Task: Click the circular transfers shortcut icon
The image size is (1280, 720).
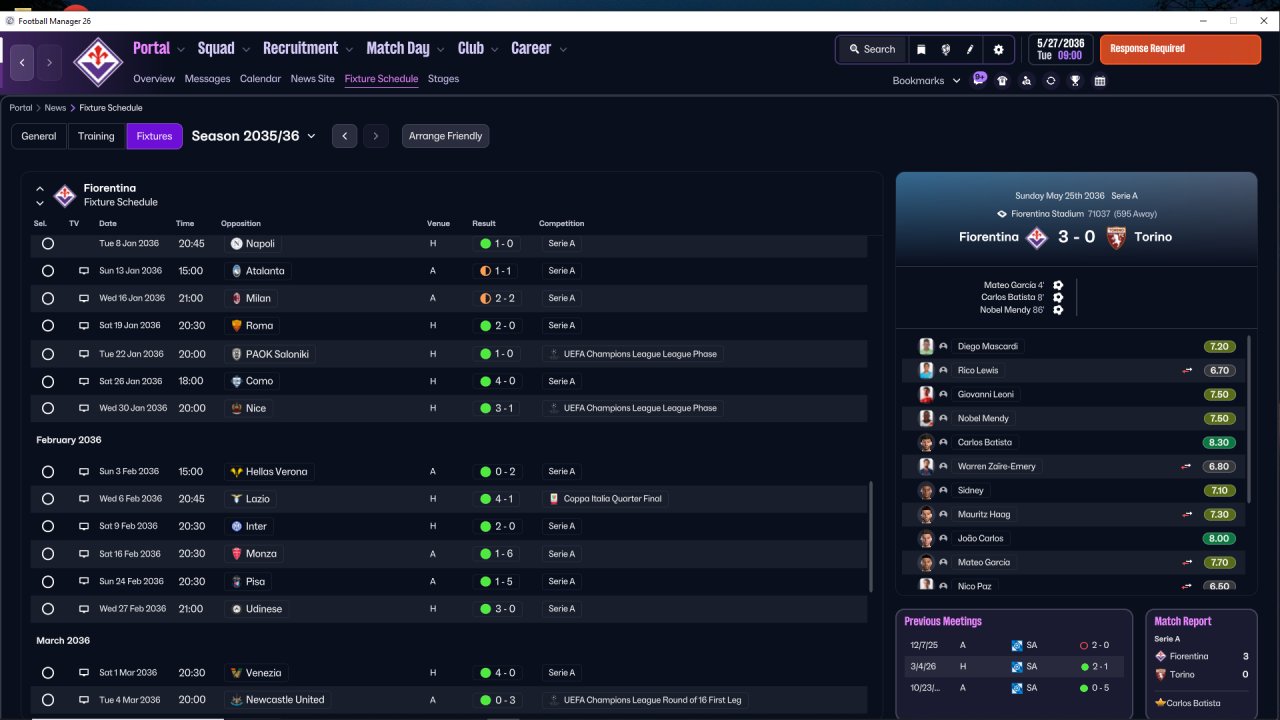Action: (x=1051, y=81)
